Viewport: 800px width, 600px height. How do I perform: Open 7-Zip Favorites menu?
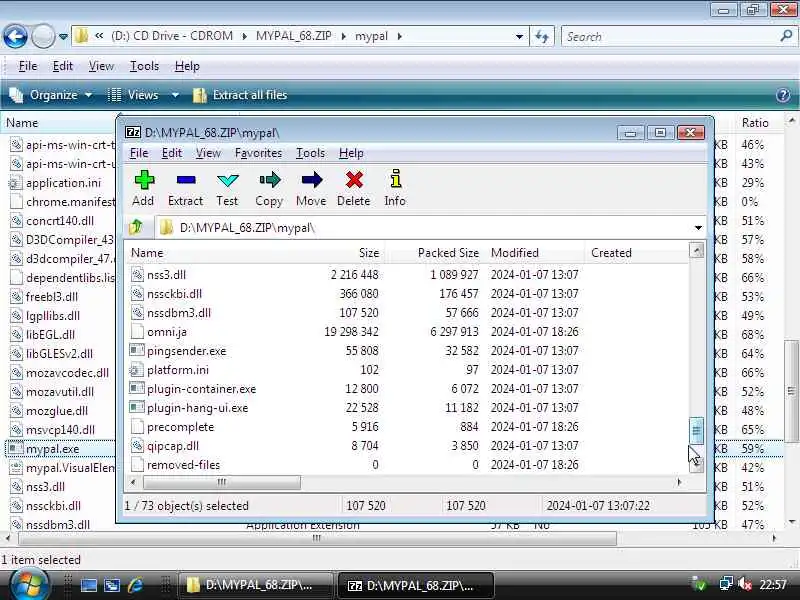[x=258, y=153]
